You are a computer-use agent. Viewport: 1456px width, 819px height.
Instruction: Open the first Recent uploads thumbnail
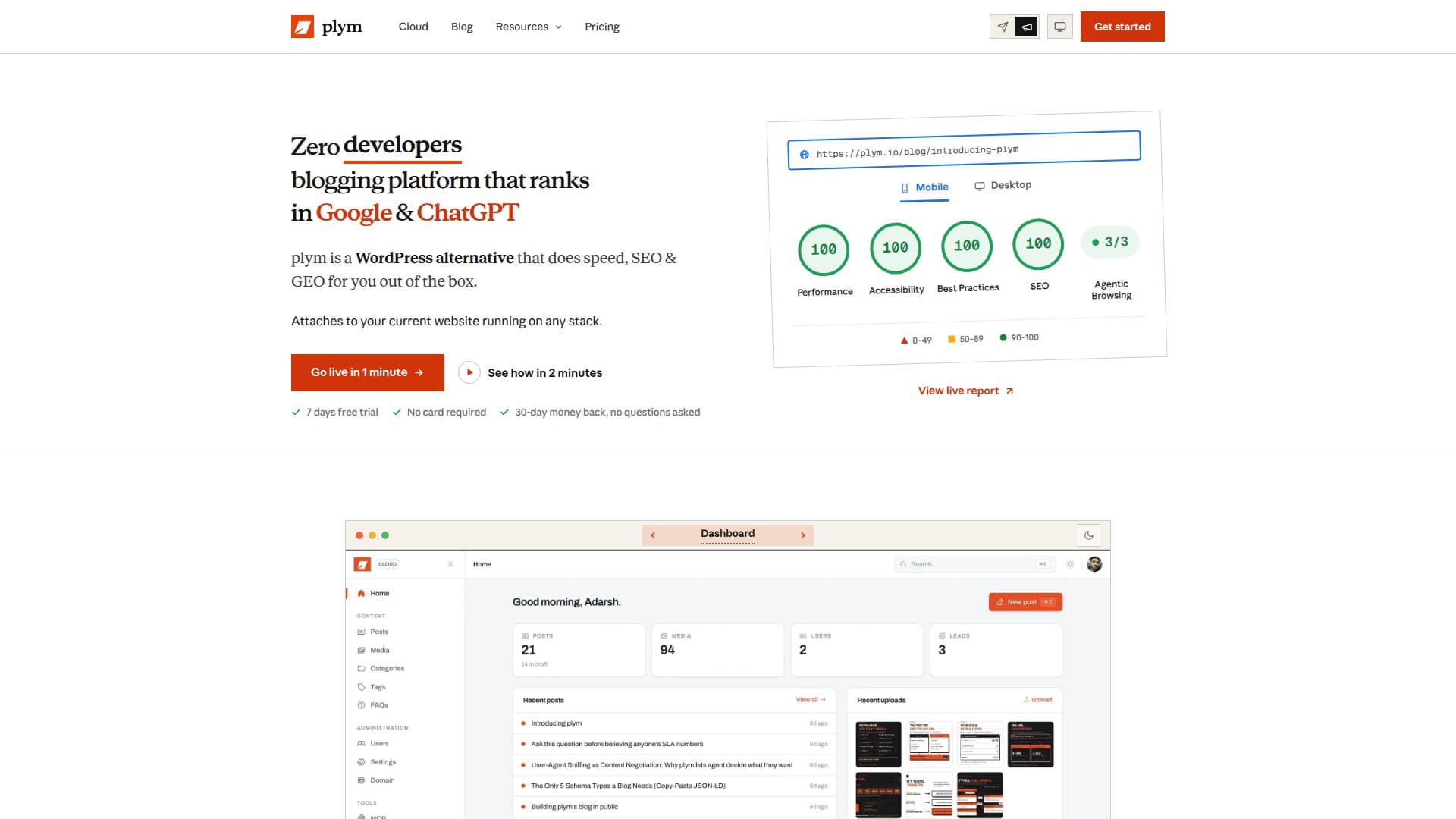point(878,745)
